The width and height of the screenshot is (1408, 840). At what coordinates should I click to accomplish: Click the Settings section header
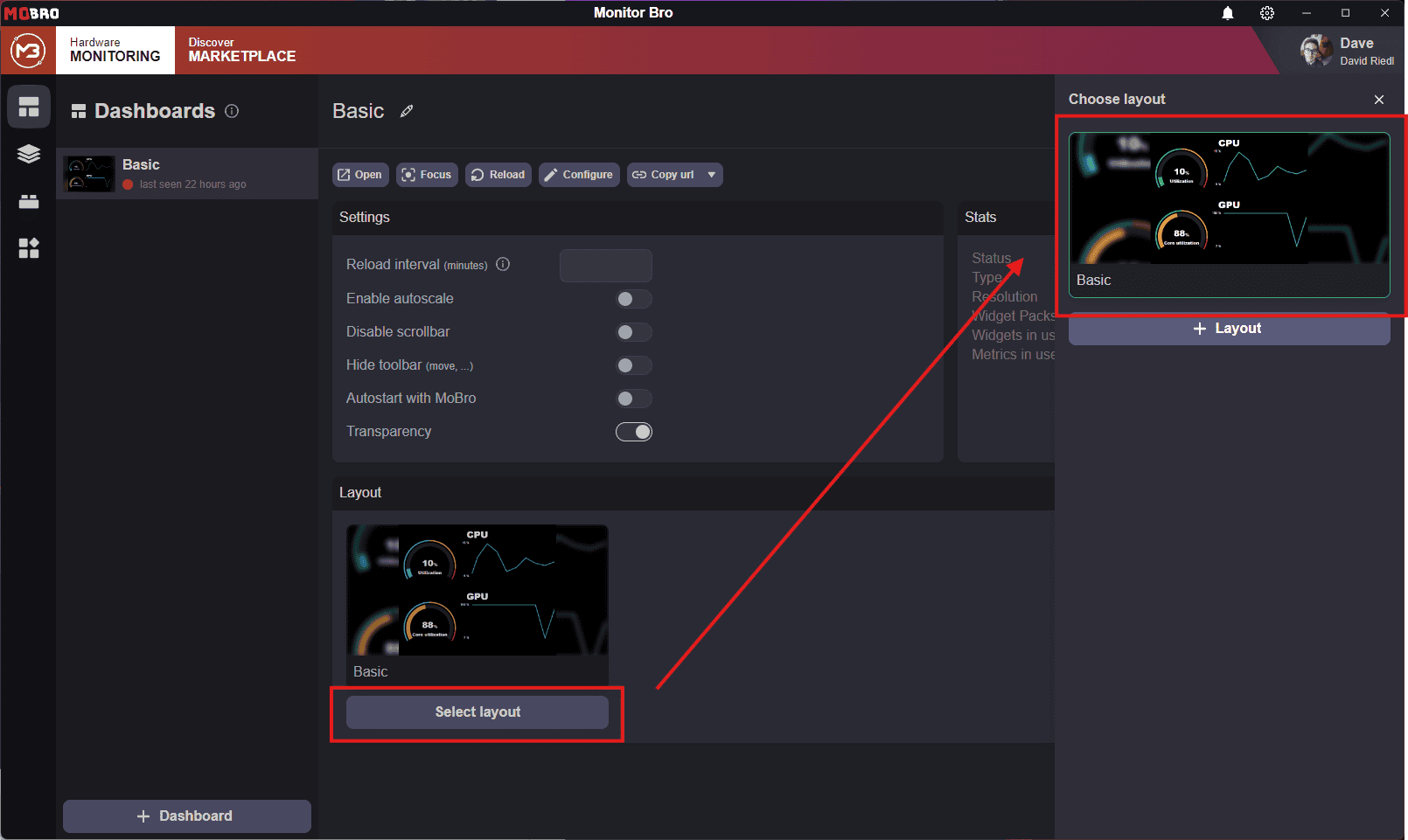pos(365,218)
